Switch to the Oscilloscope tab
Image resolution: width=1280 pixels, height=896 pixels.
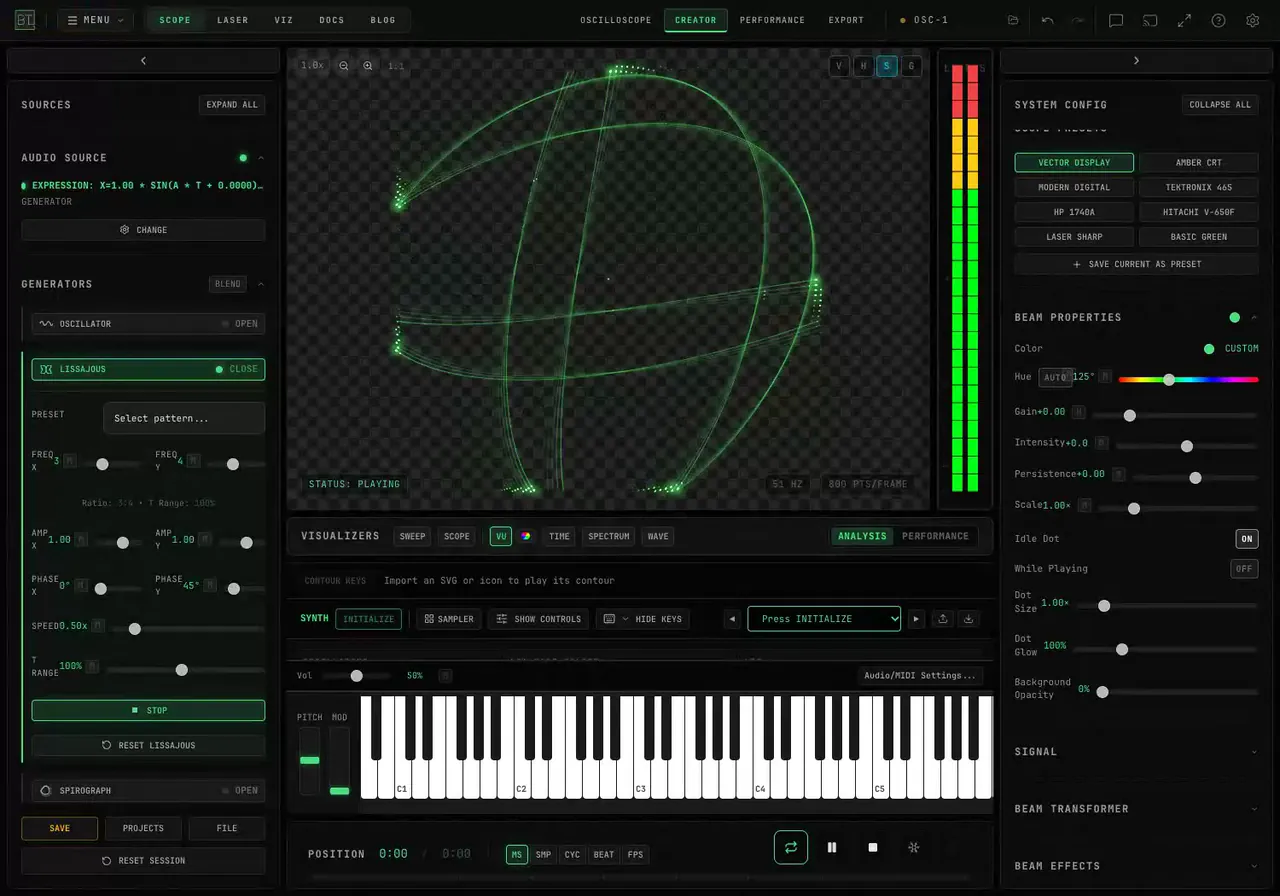pos(616,20)
